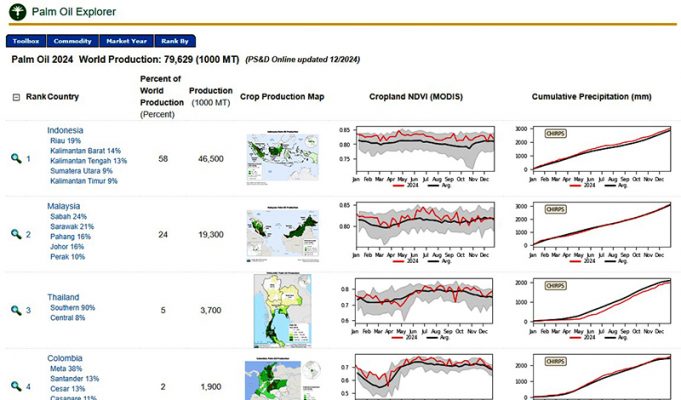Click the Palm Oil Explorer logo icon
Image resolution: width=681 pixels, height=400 pixels.
(15, 12)
